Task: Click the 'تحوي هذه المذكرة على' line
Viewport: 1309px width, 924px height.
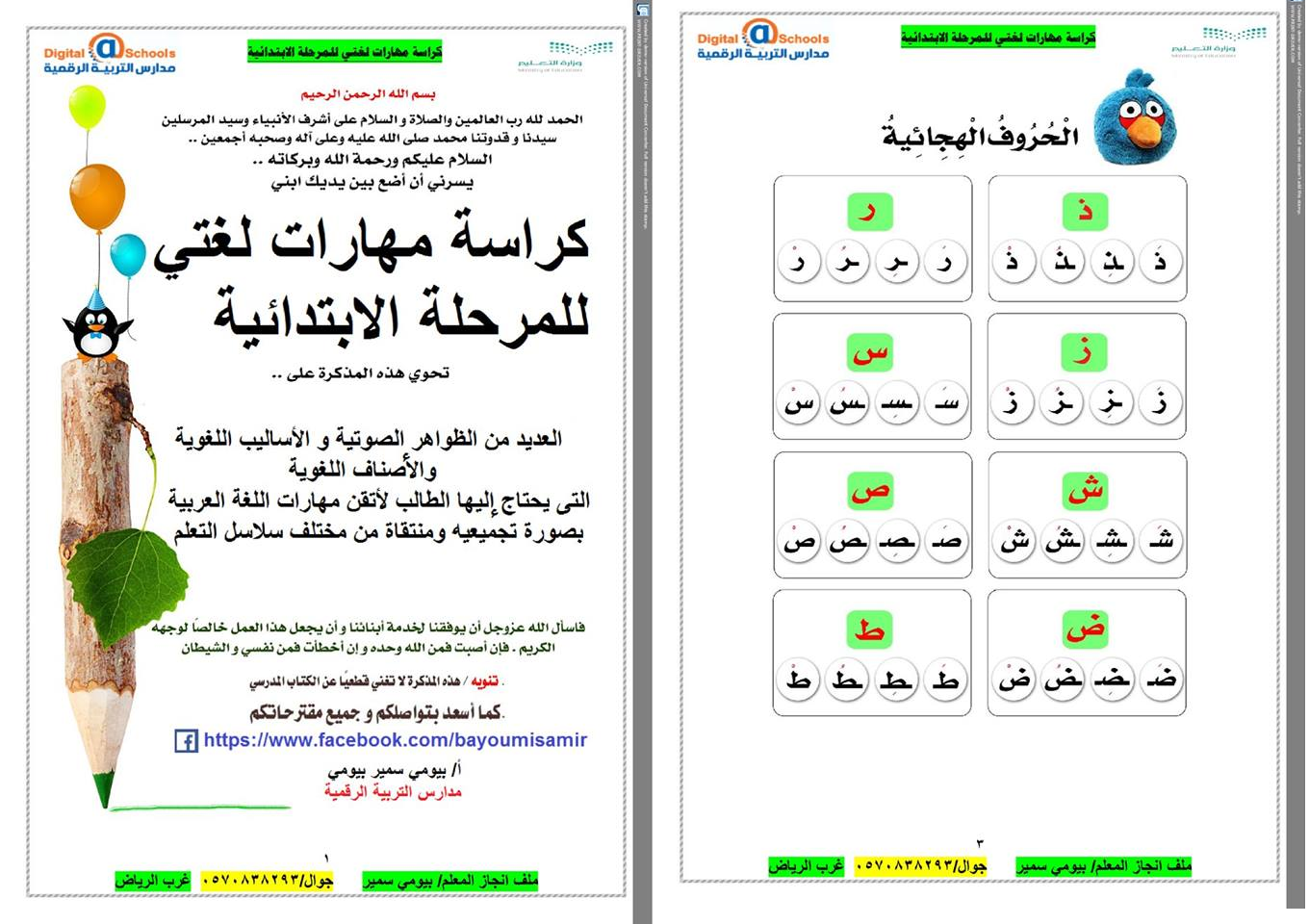Action: (x=361, y=373)
